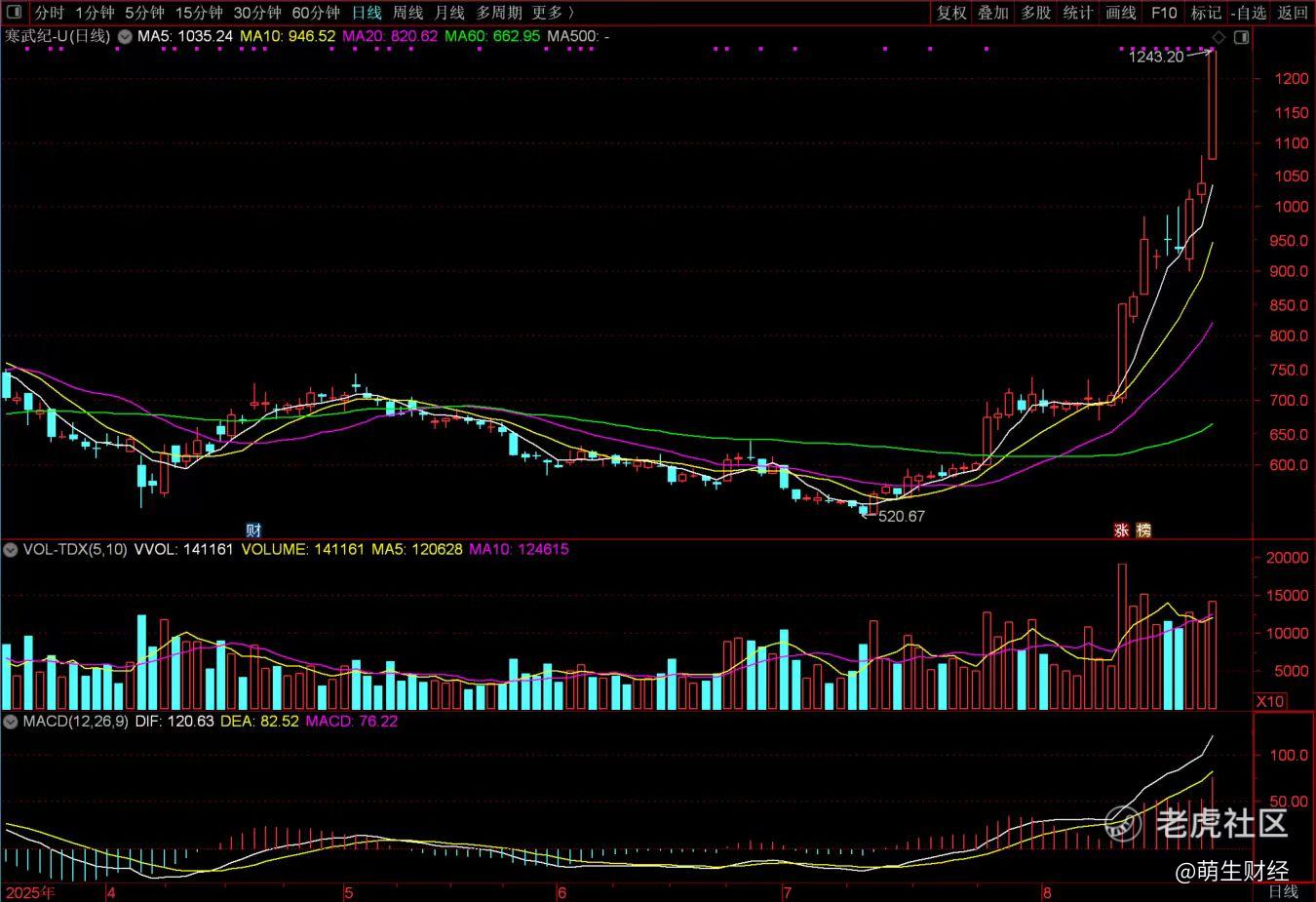
Task: Click the X10 volume scale label
Action: (x=1270, y=701)
